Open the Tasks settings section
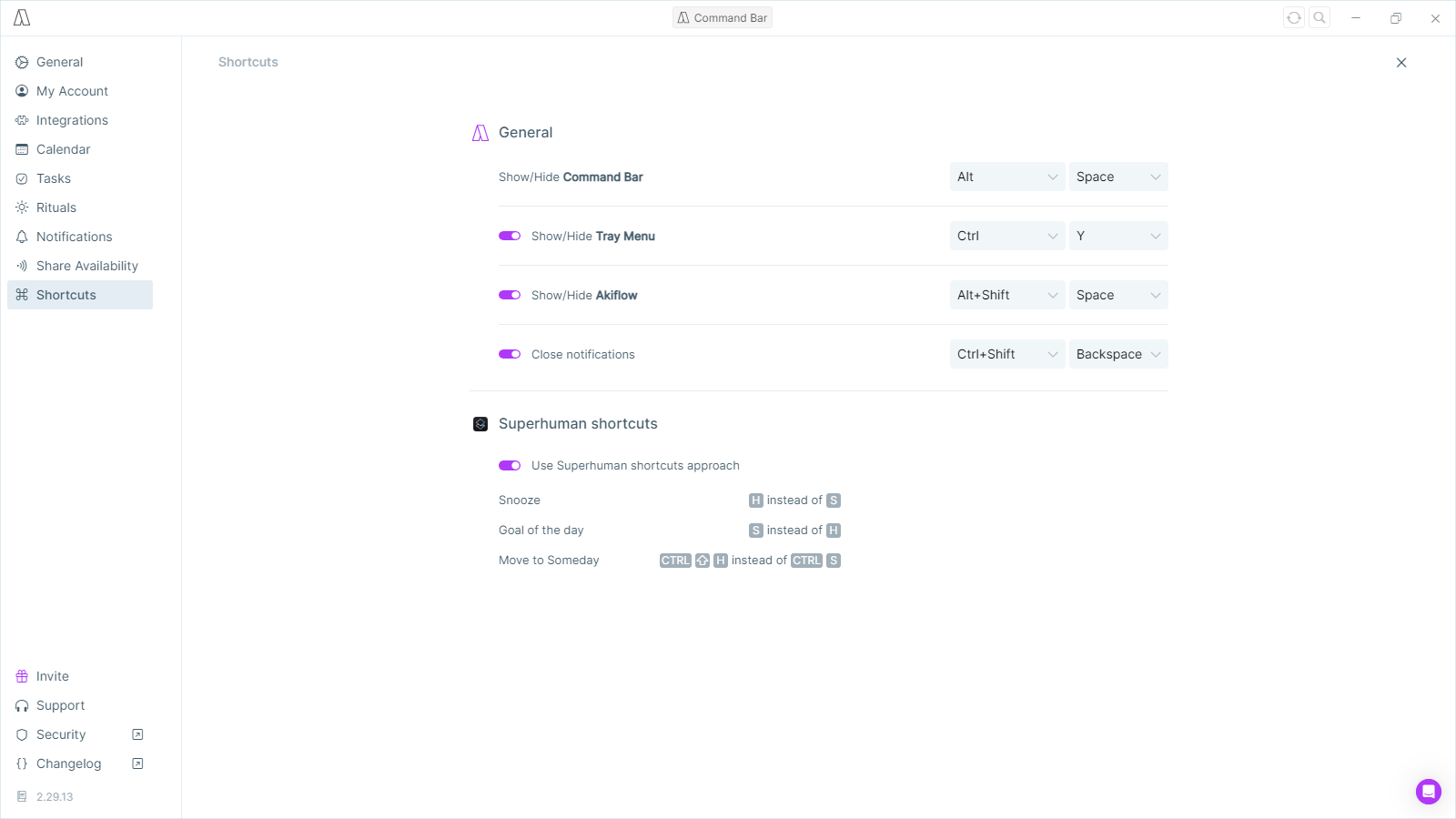This screenshot has width=1456, height=819. click(x=80, y=178)
